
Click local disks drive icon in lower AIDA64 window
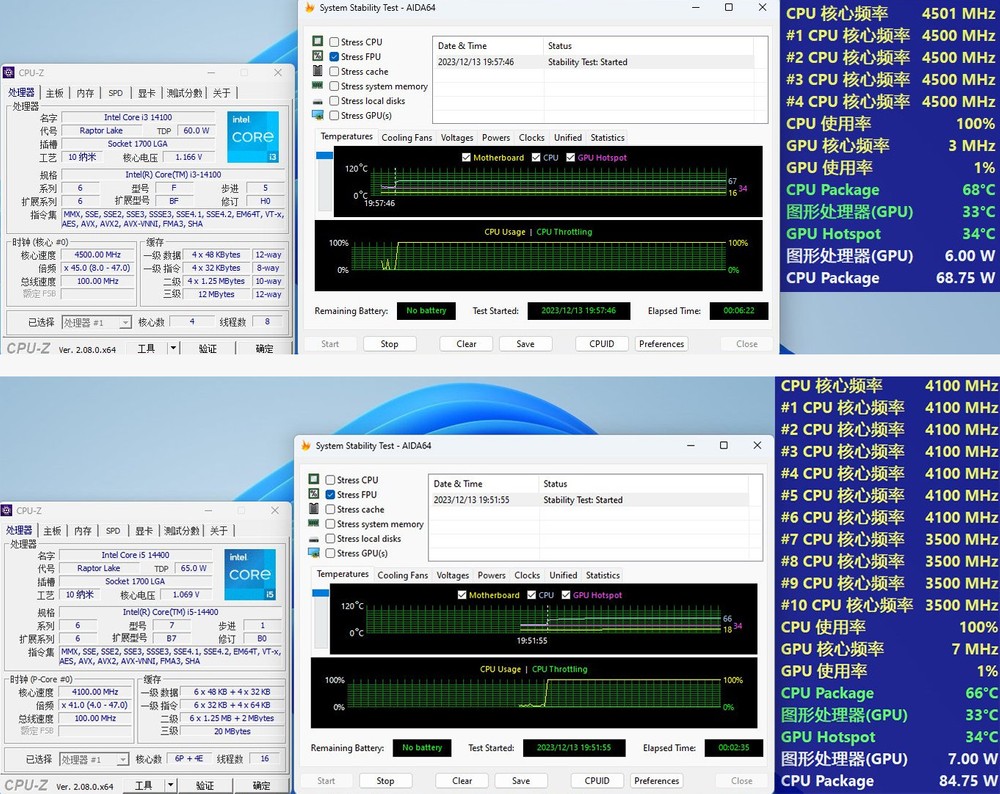pos(313,538)
